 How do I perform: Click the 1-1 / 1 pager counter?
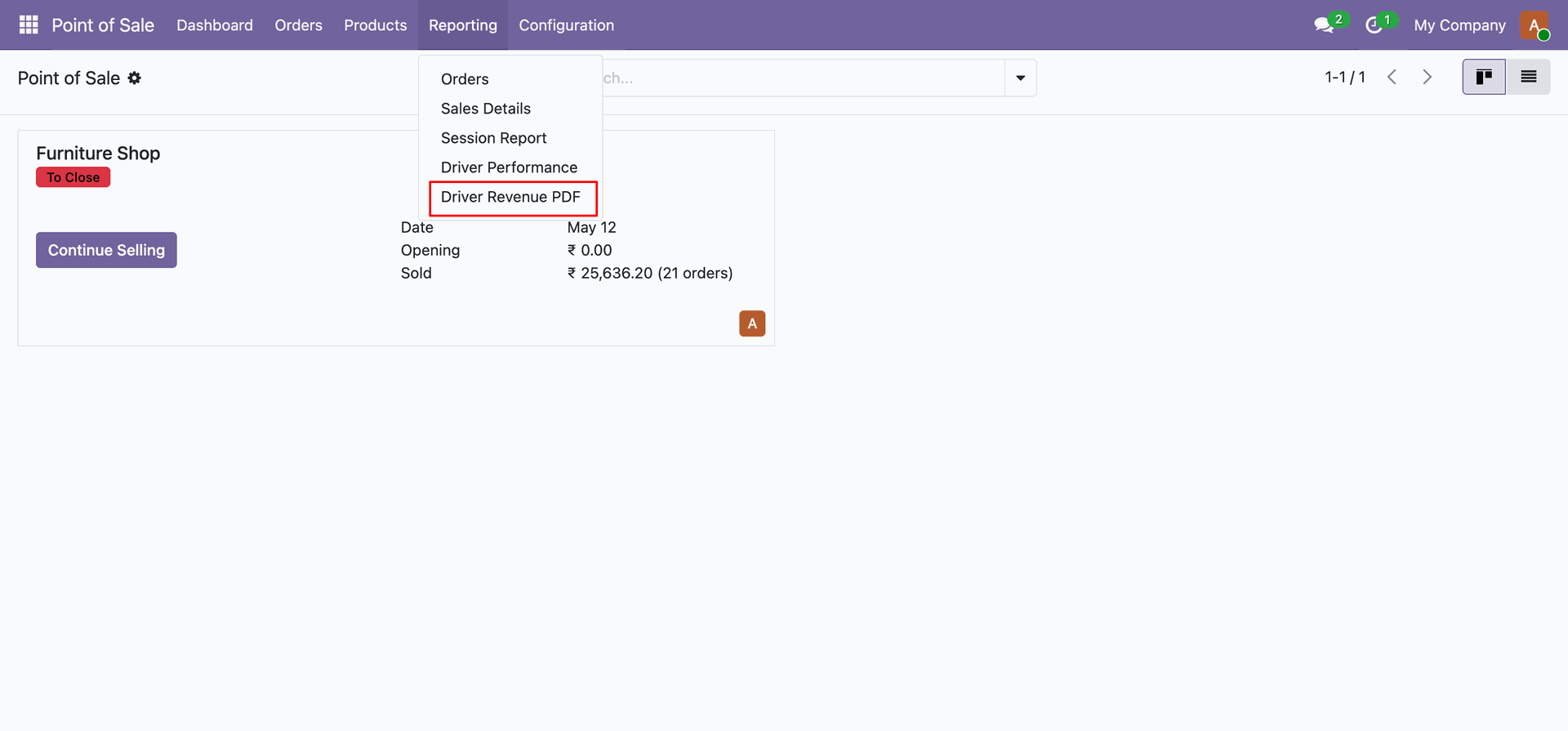click(1345, 77)
